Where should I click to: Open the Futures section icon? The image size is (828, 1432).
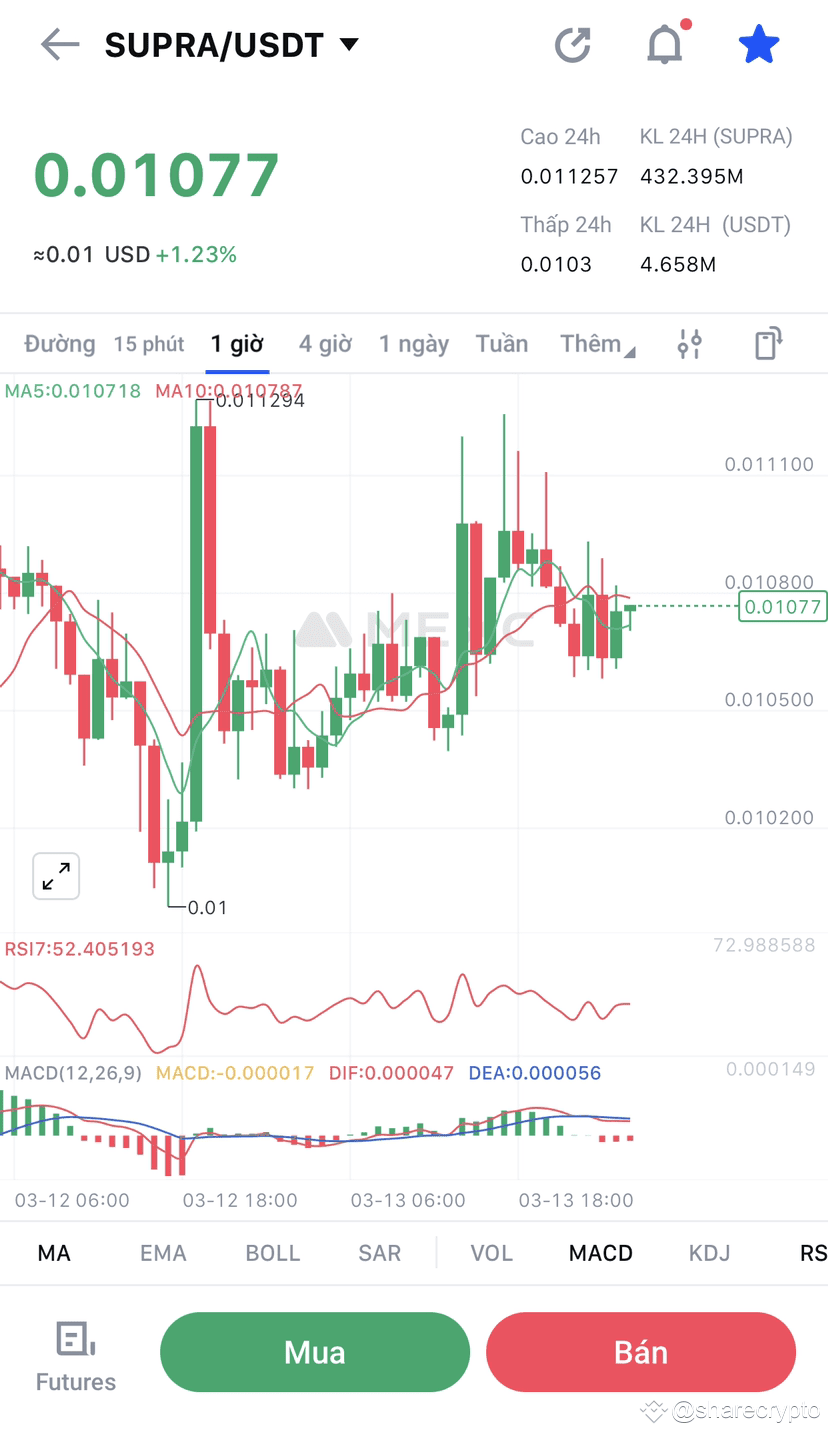76,1356
